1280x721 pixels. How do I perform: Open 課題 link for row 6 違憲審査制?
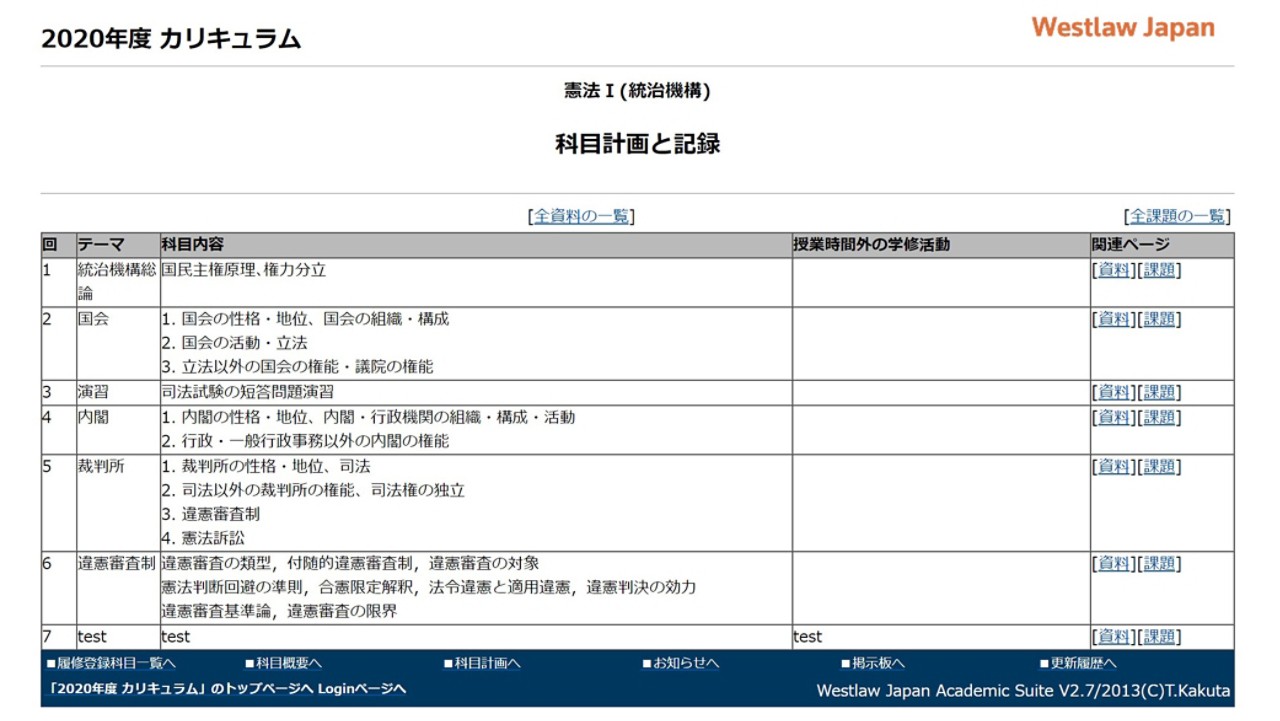1158,562
